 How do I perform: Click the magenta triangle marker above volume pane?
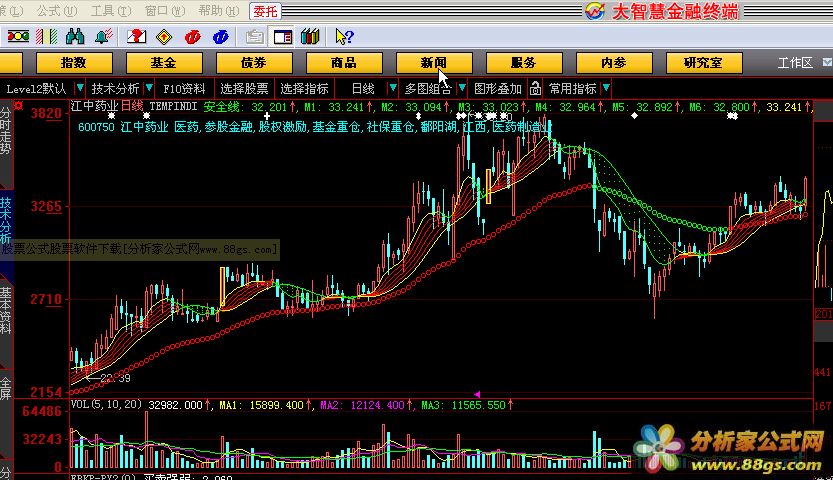pos(477,394)
